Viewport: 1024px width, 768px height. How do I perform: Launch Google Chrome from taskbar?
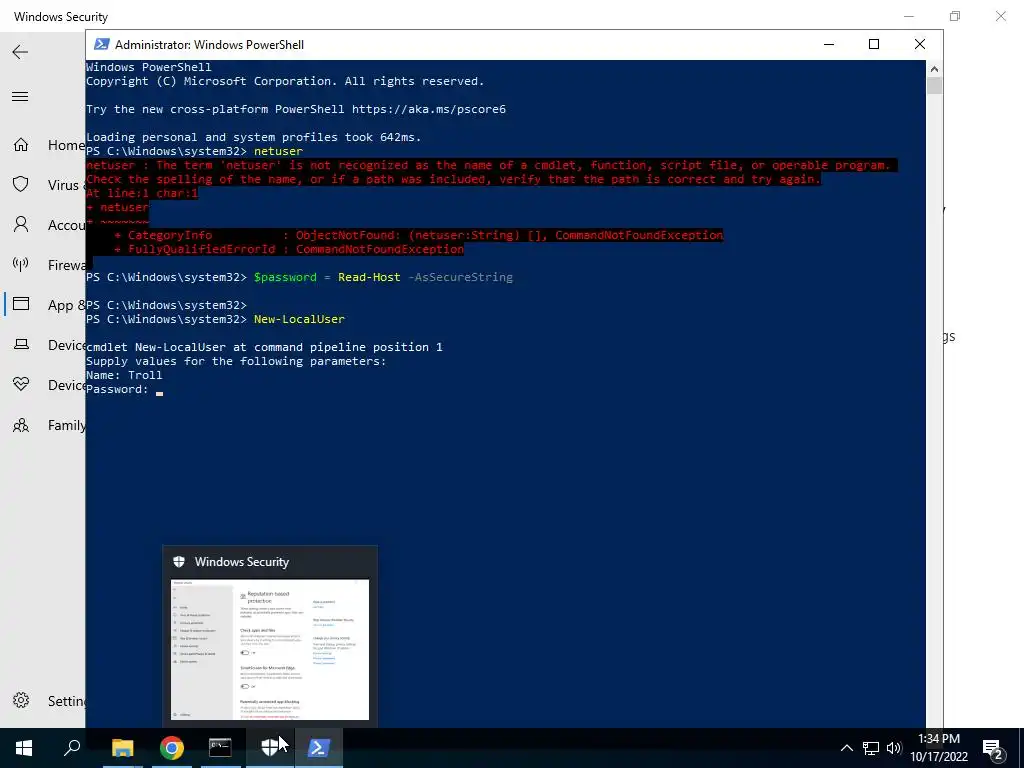coord(172,748)
